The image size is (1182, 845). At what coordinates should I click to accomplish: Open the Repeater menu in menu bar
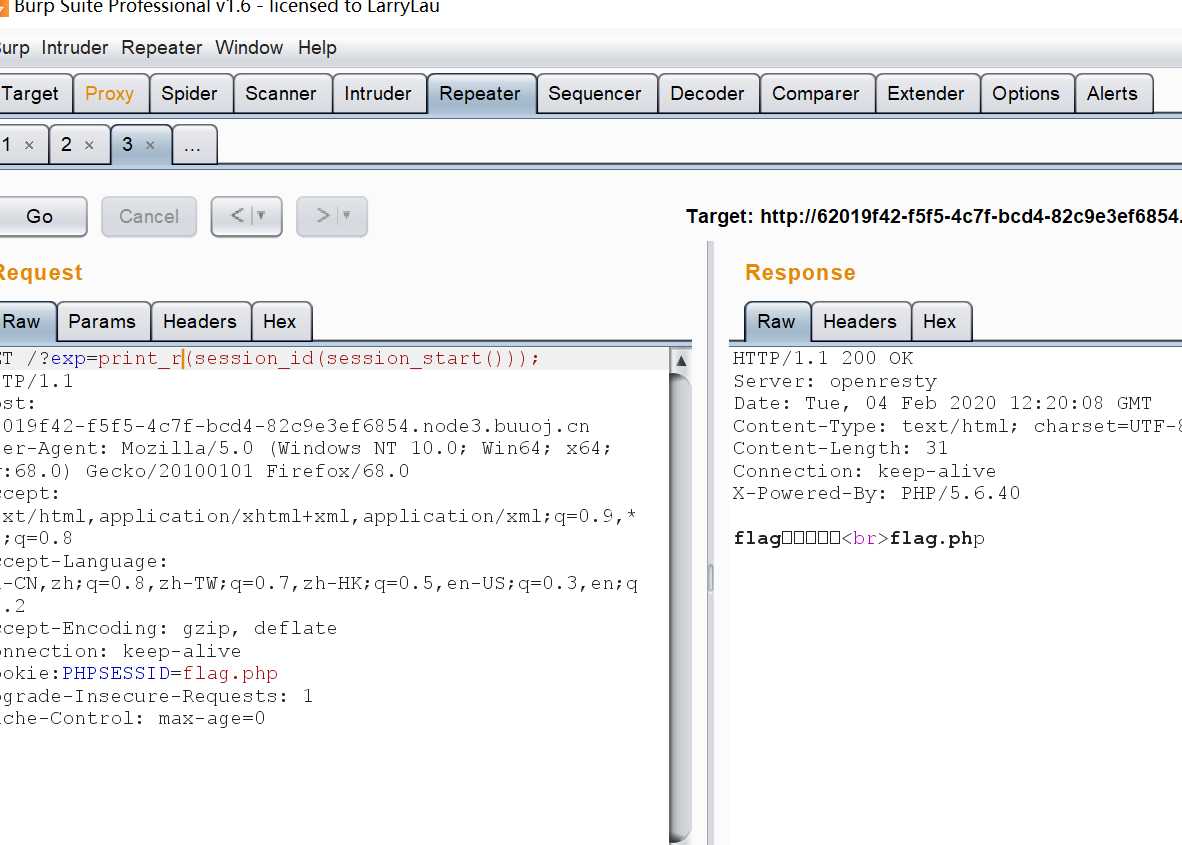coord(161,48)
